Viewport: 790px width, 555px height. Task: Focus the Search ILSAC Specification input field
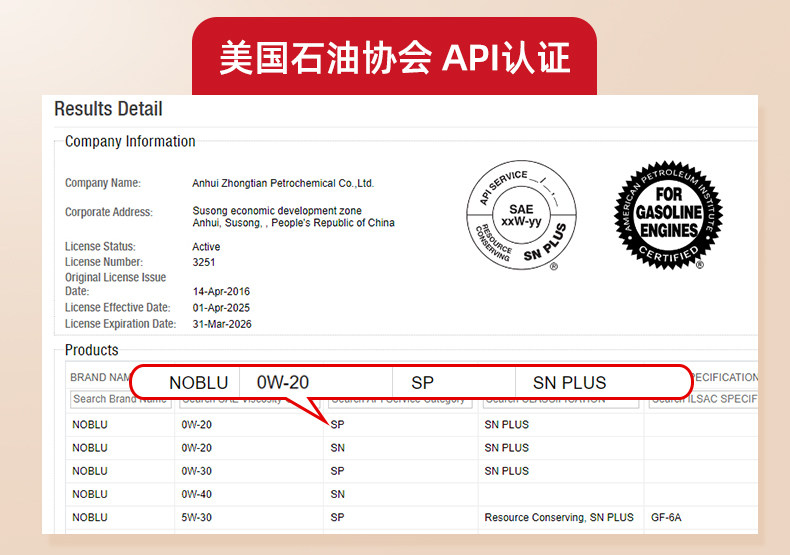click(703, 399)
